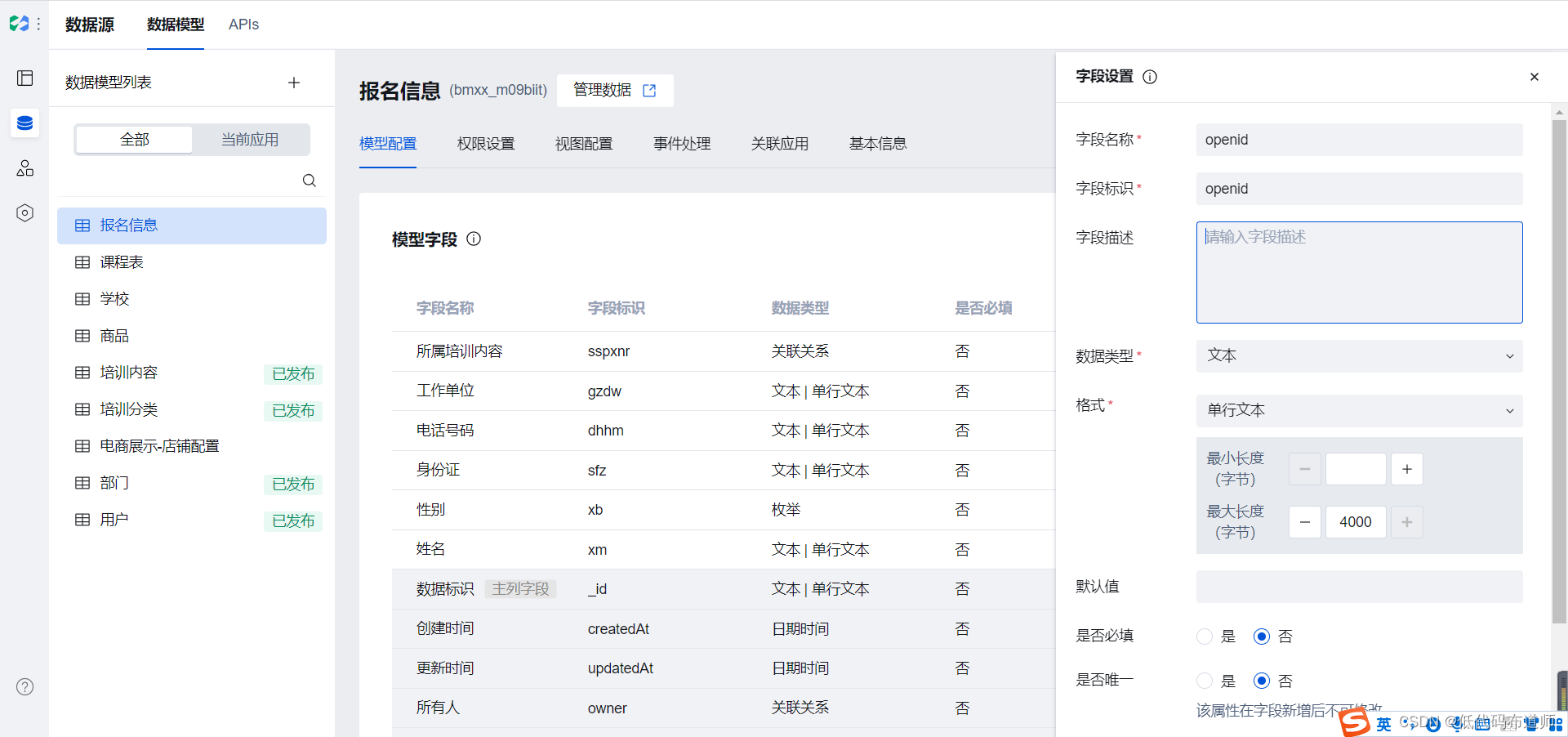Increase 最大长度 with plus button
This screenshot has width=1568, height=737.
[1407, 522]
